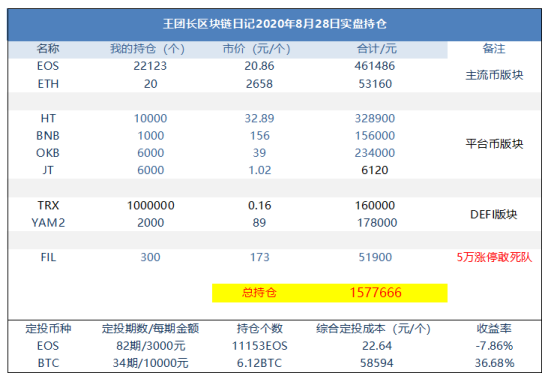This screenshot has width=551, height=382.
Task: Click the total holdings value 1577666
Action: (375, 292)
